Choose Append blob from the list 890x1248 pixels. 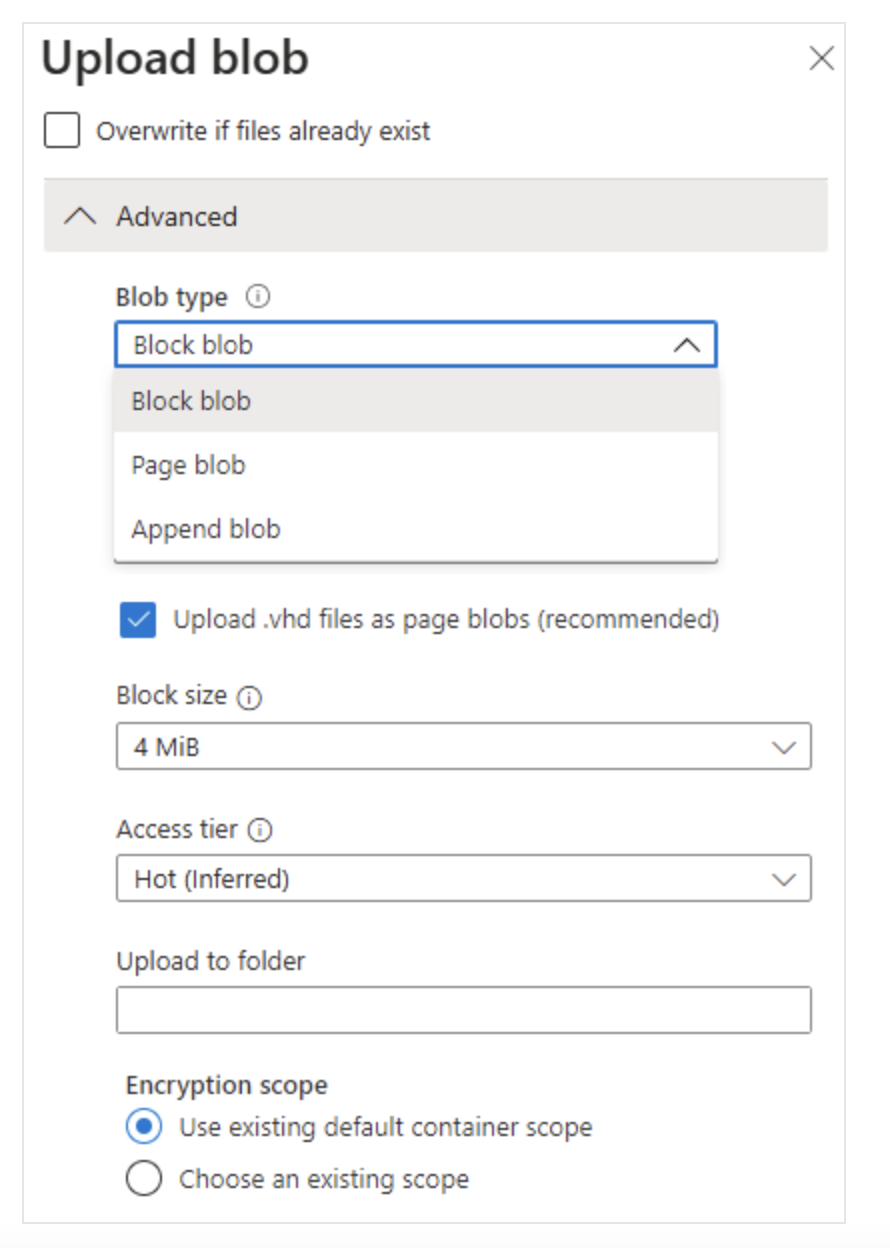205,530
